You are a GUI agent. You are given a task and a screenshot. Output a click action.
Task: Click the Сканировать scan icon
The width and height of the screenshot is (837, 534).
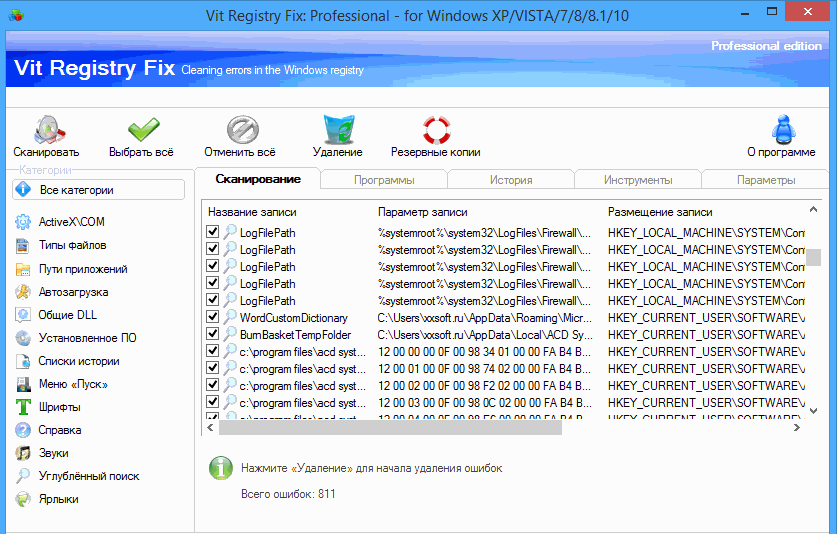click(x=49, y=129)
